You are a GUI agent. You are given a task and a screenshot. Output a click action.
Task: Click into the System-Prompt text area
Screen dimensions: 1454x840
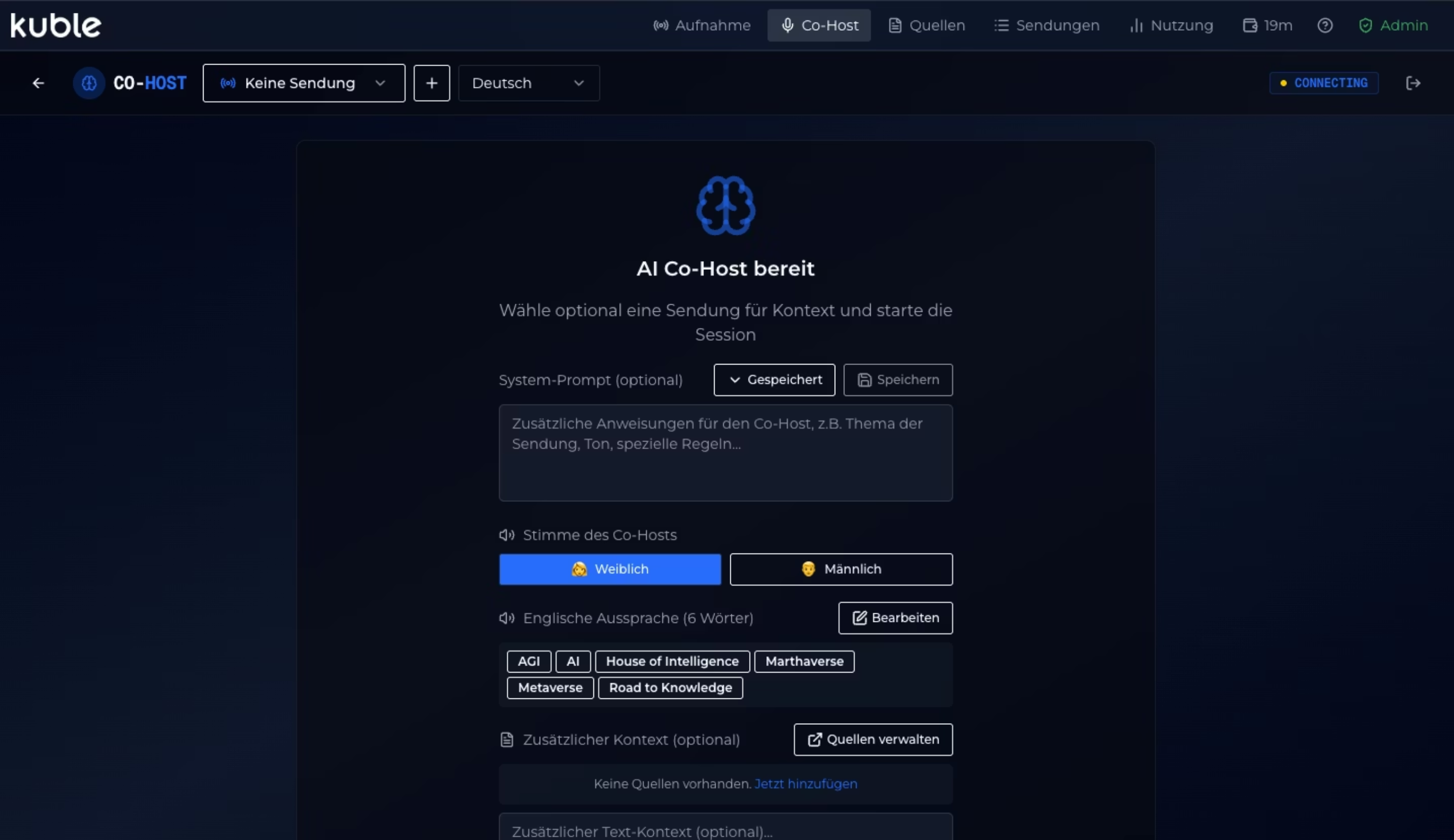(x=725, y=453)
